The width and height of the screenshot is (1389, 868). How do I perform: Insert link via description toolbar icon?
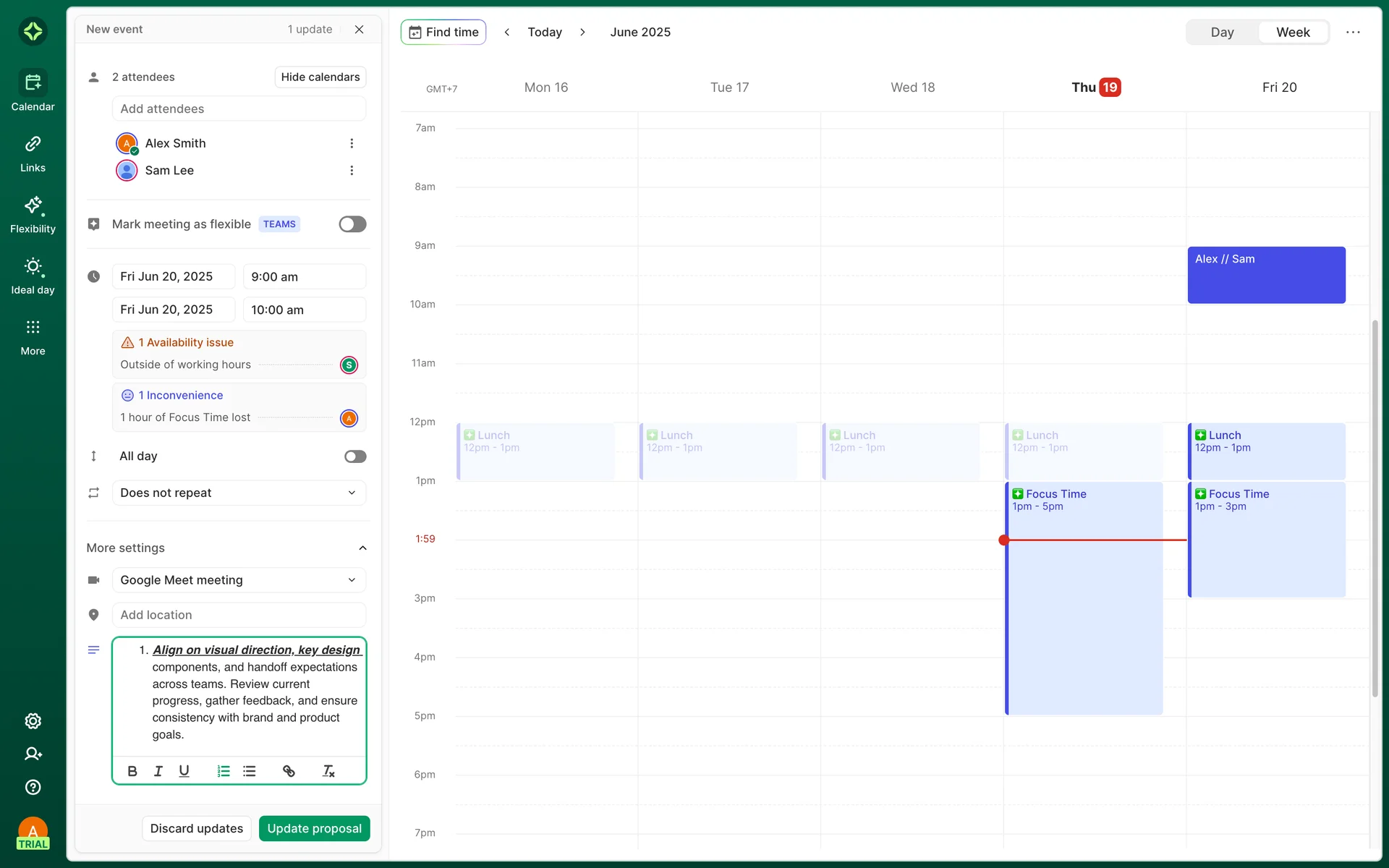pos(289,771)
